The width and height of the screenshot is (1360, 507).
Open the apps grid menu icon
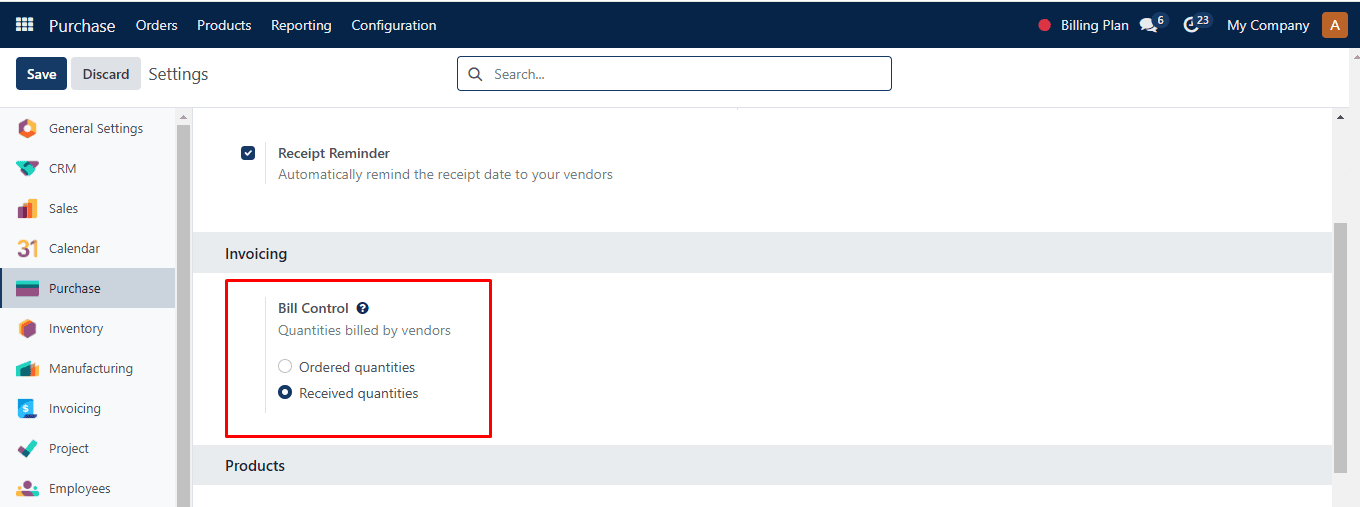point(25,25)
